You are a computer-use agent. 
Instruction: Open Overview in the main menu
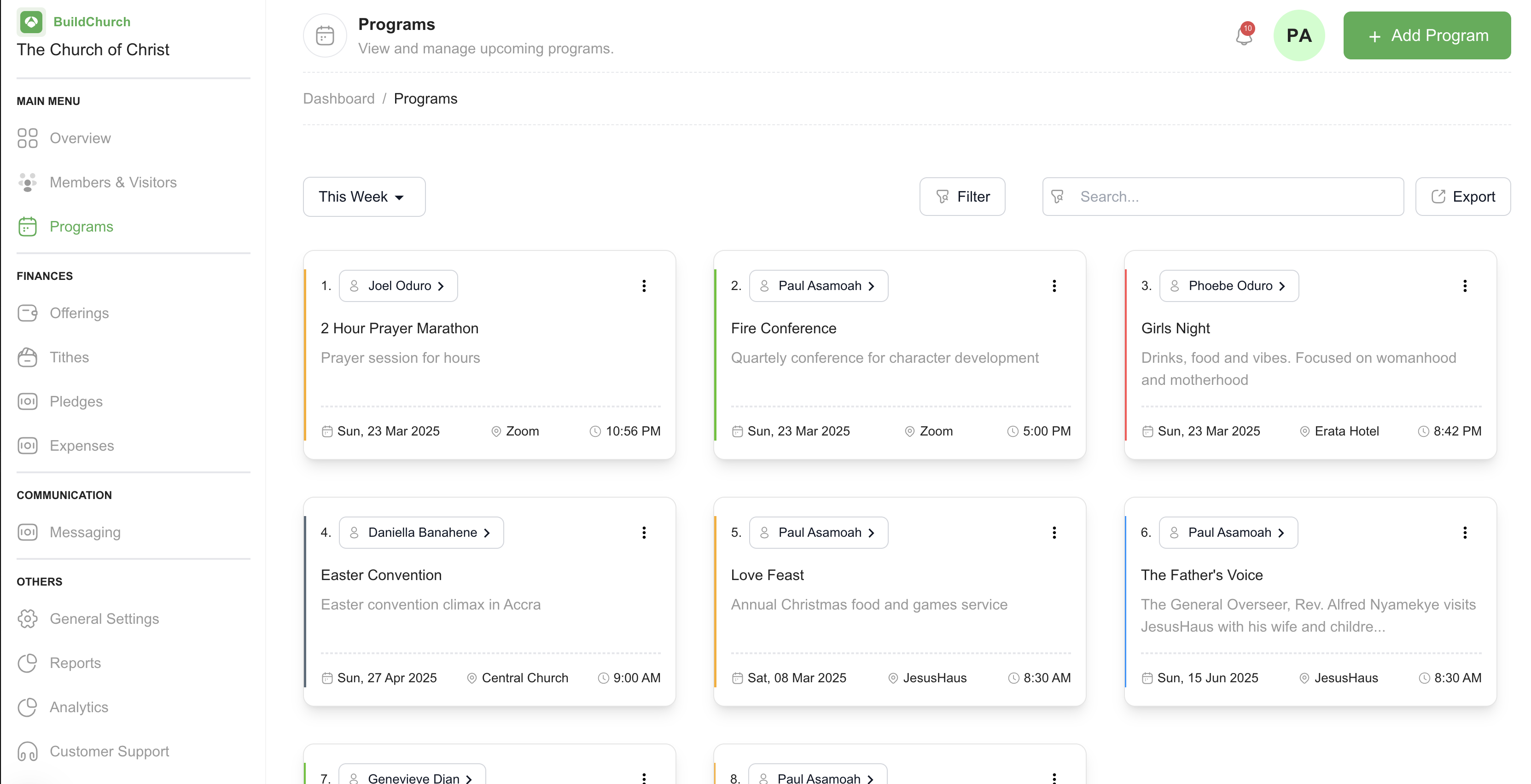[80, 138]
